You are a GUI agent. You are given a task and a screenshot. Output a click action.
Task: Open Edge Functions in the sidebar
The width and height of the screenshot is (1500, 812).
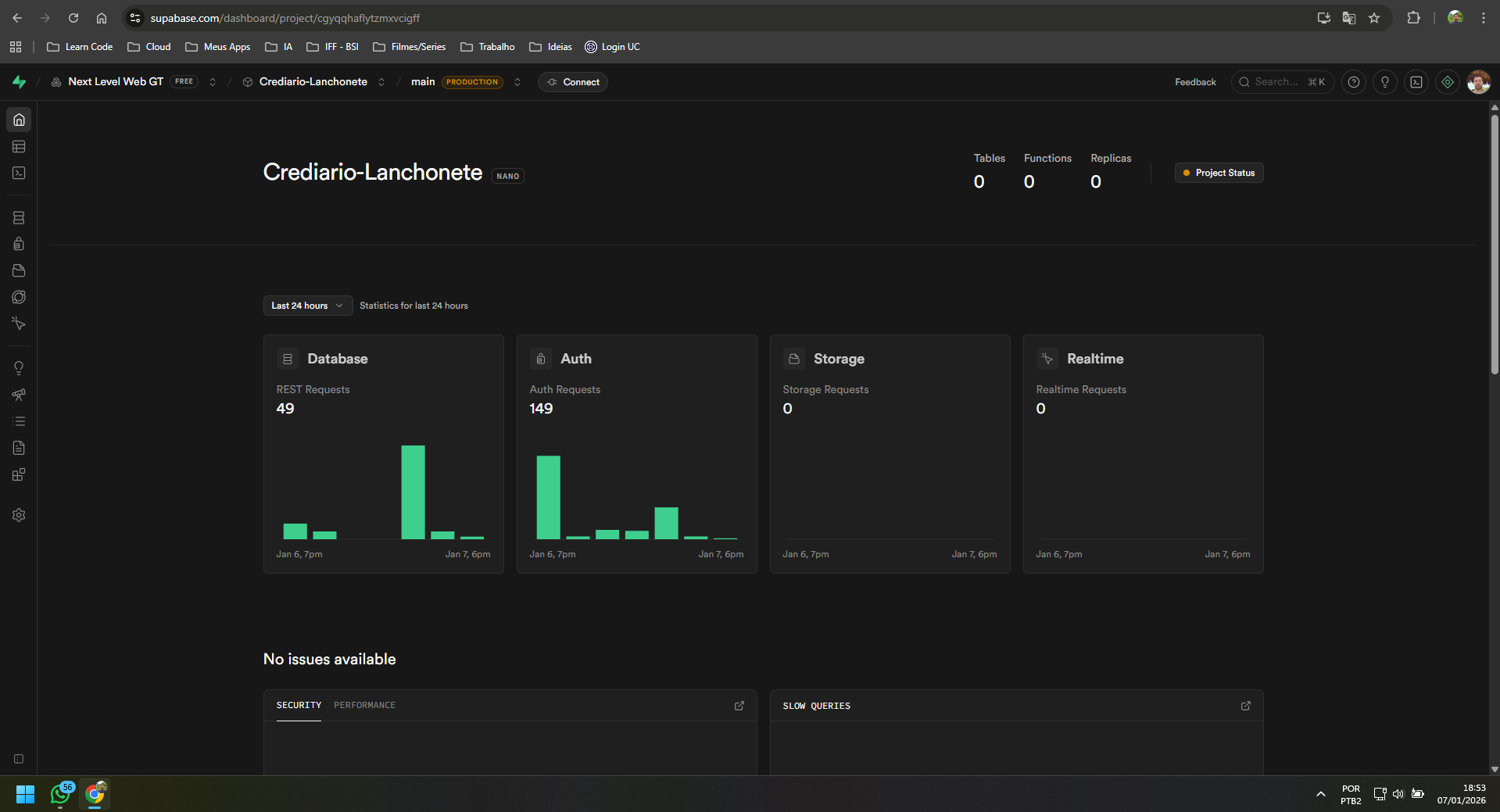pyautogui.click(x=19, y=297)
